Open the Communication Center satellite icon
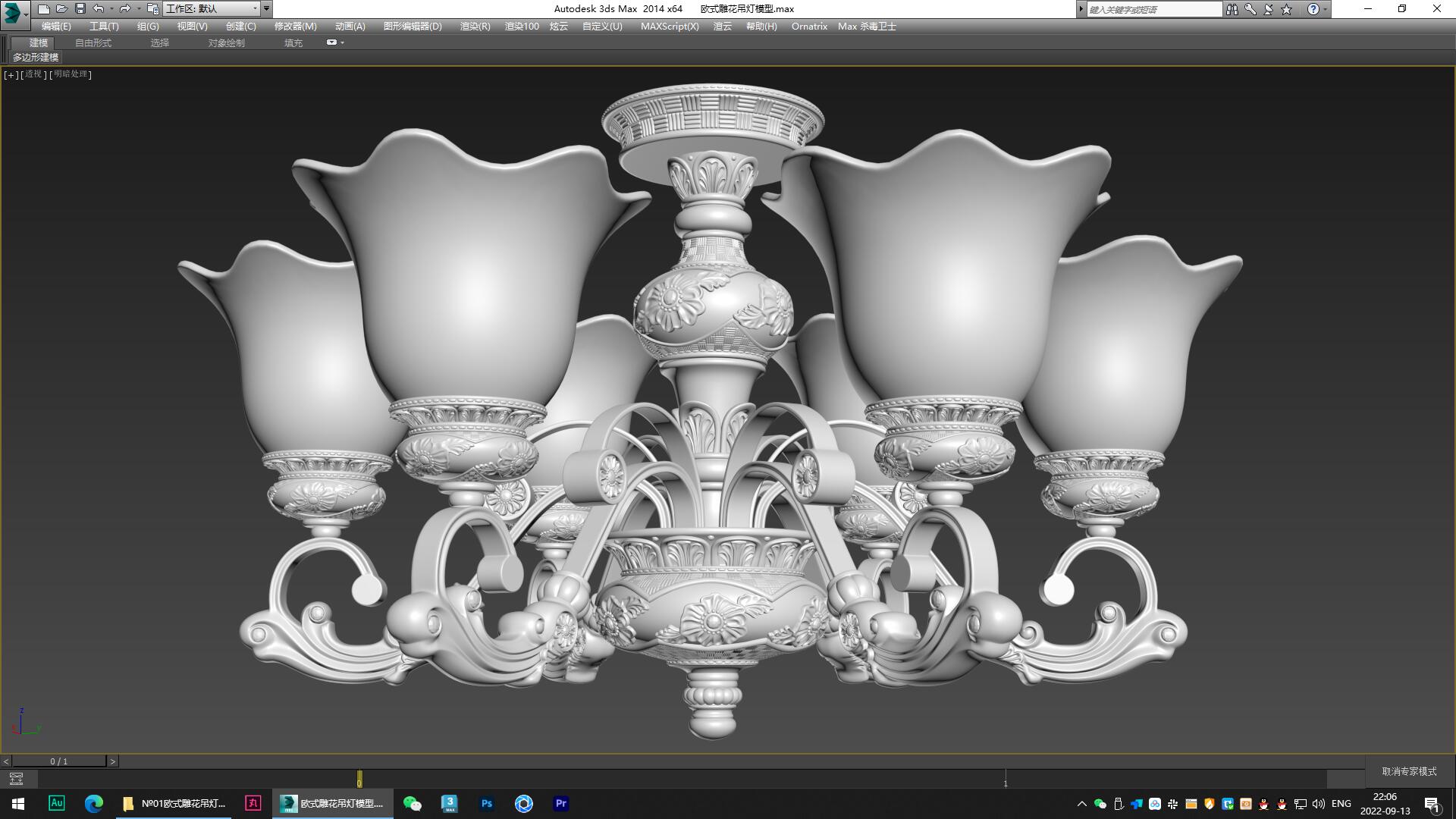The height and width of the screenshot is (819, 1456). tap(1266, 9)
